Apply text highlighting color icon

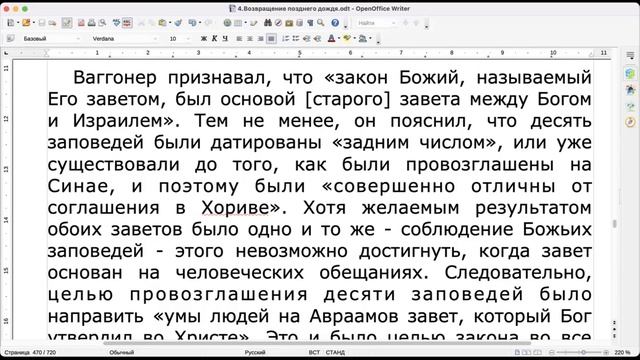(x=347, y=38)
